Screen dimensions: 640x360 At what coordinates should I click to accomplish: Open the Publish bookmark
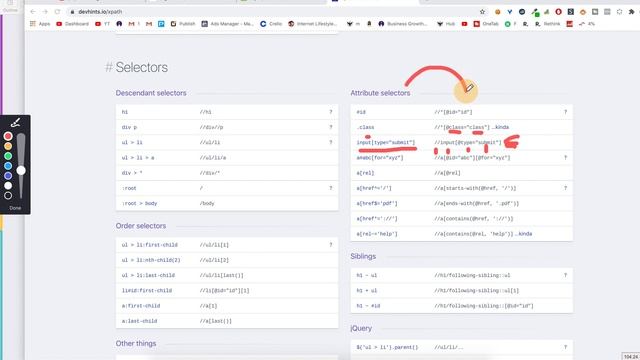[183, 24]
